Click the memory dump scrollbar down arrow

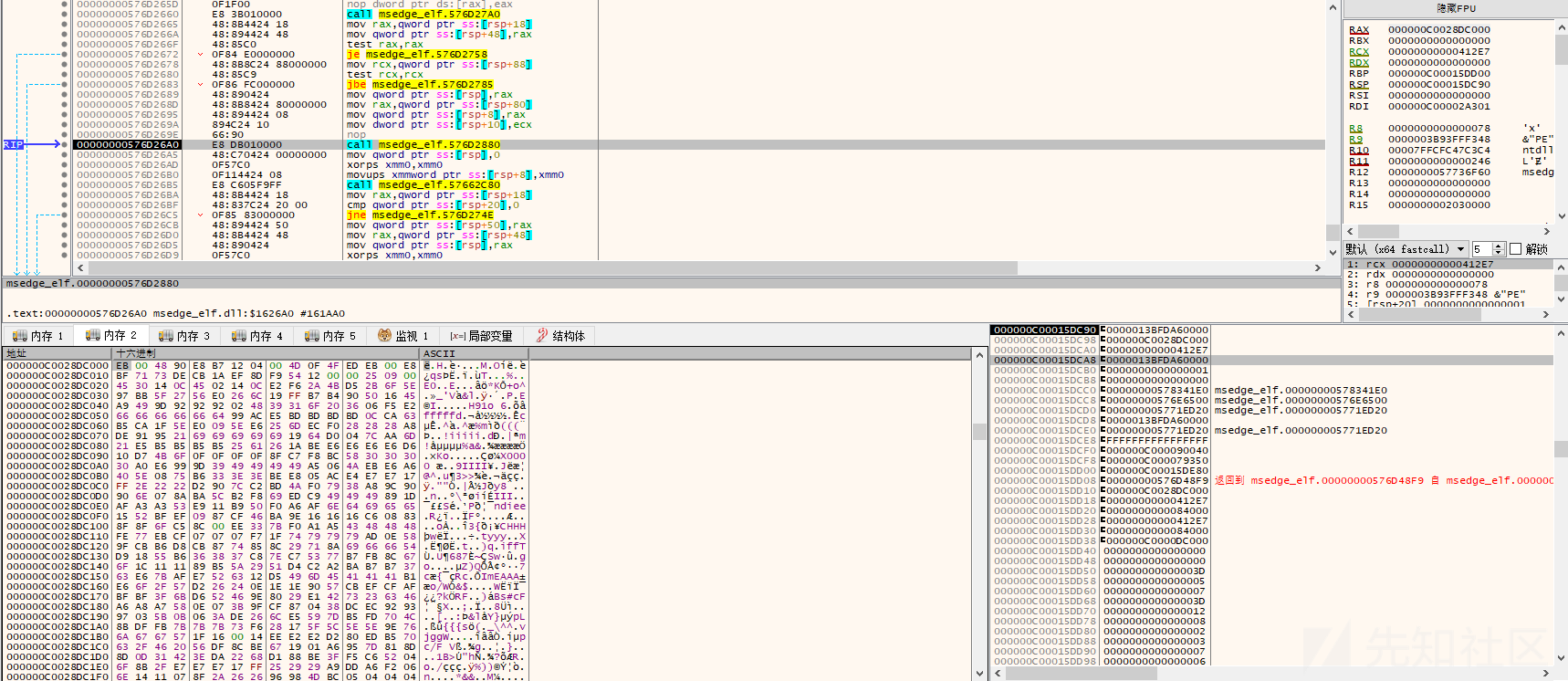pos(980,674)
